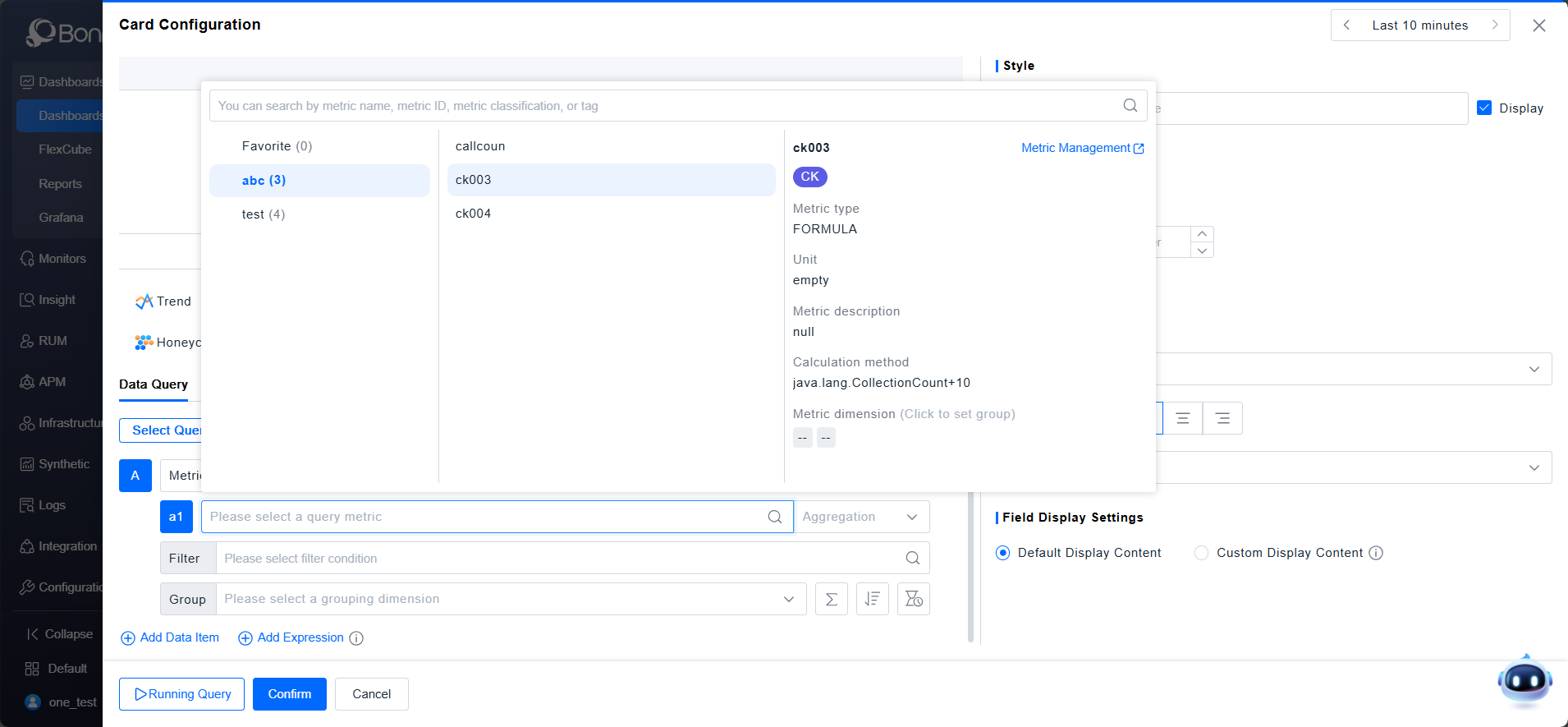The image size is (1568, 727).
Task: Open the Aggregation dropdown
Action: coord(861,517)
